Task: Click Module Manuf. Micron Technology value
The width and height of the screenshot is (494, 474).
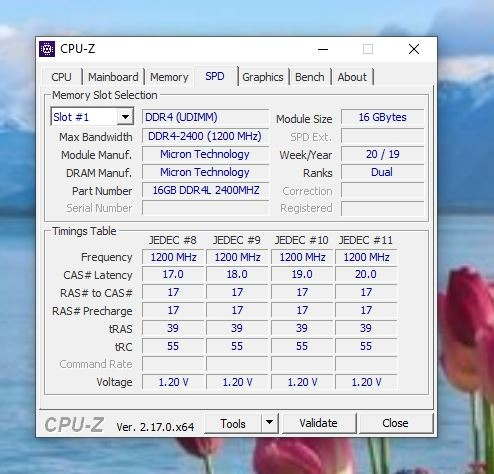Action: pos(205,154)
